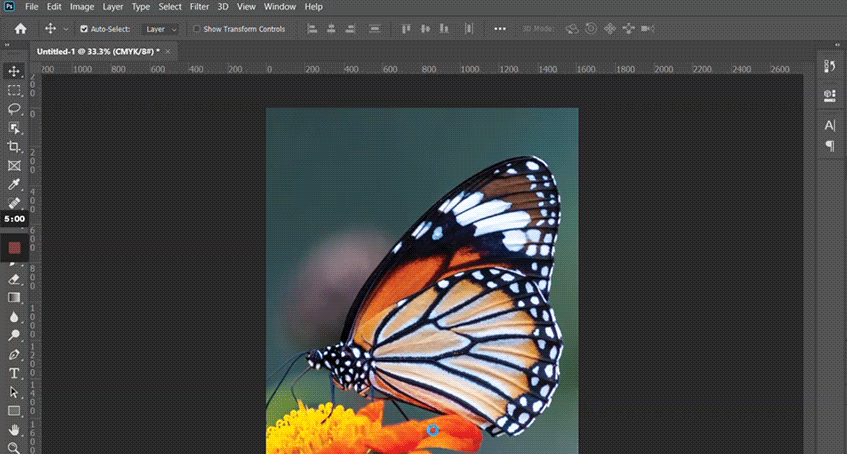Viewport: 847px width, 454px height.
Task: Go to the Home screen icon
Action: click(x=21, y=29)
